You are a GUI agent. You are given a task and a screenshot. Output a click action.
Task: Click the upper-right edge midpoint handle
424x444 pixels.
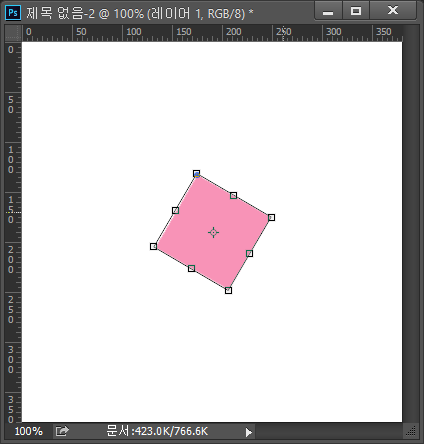point(233,195)
